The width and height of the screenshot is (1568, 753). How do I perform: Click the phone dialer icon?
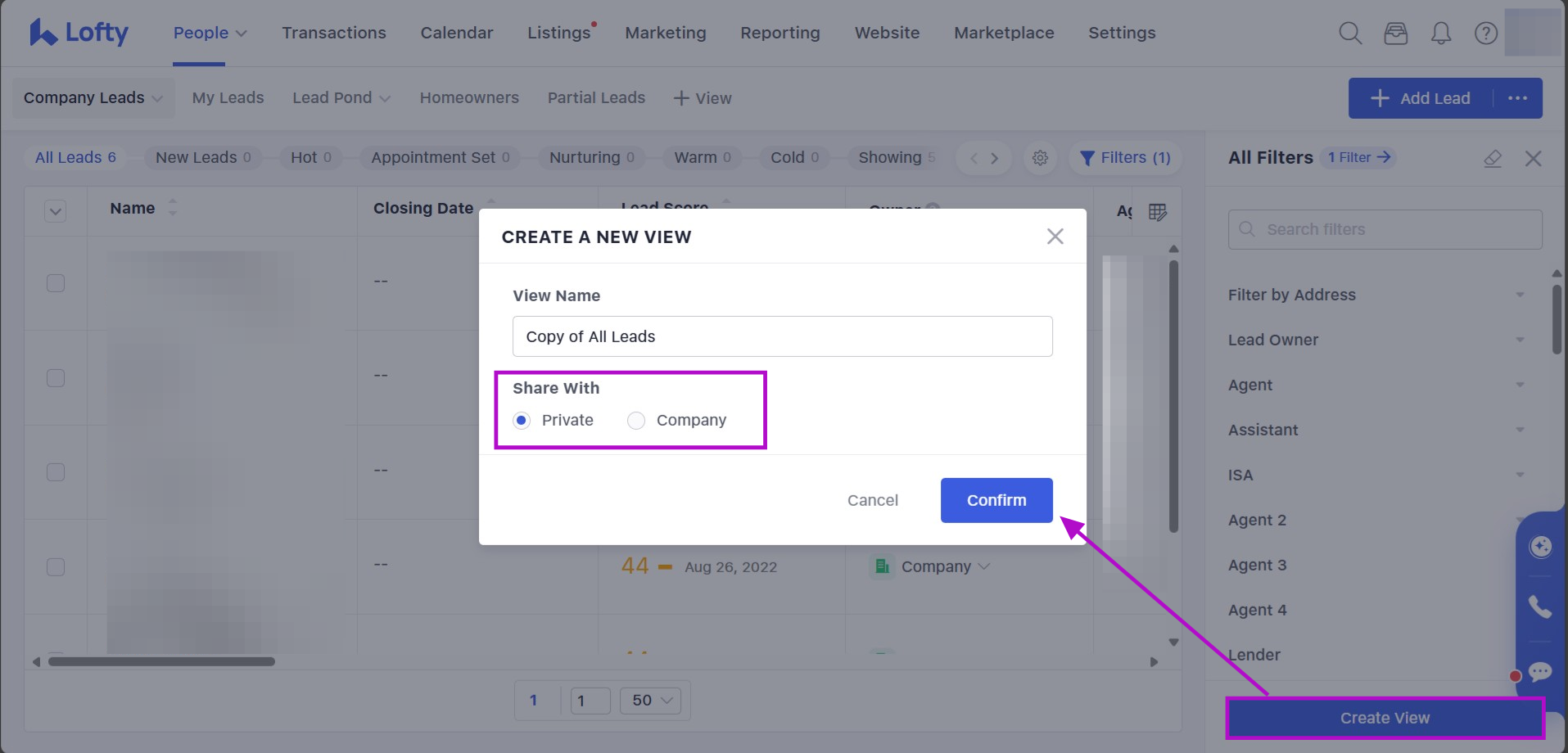(1540, 606)
